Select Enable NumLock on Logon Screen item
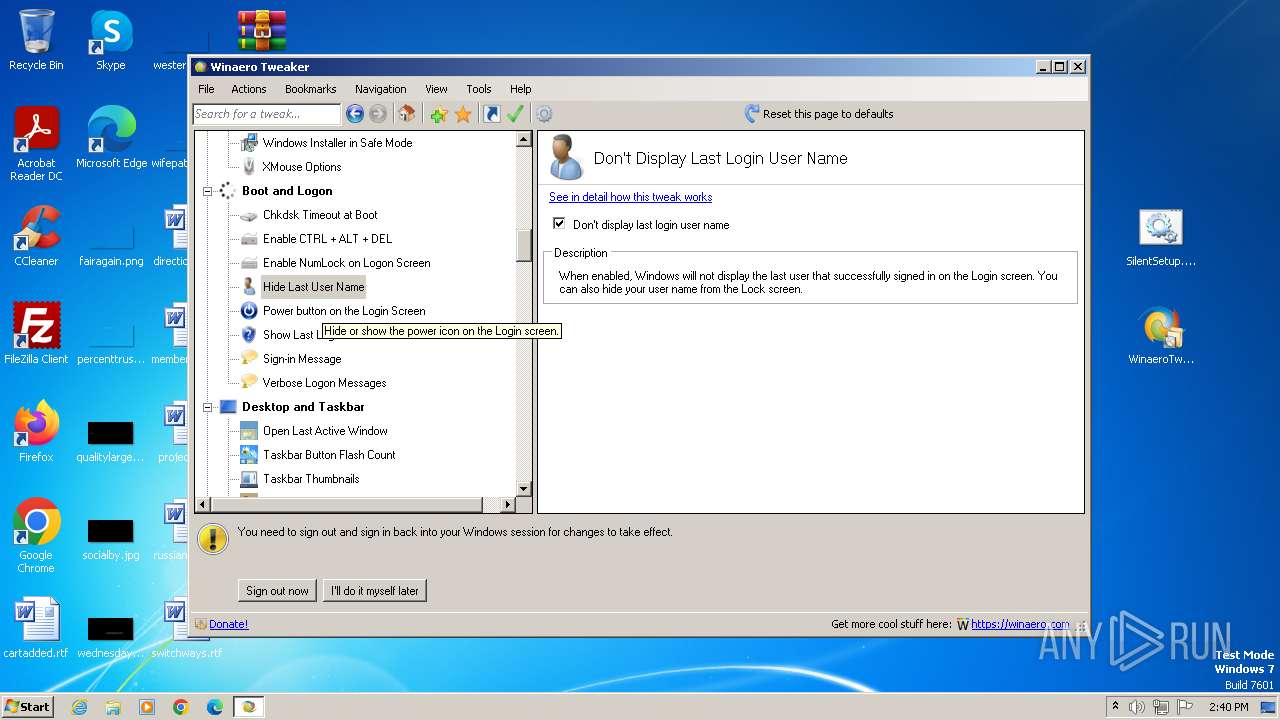 [x=346, y=263]
